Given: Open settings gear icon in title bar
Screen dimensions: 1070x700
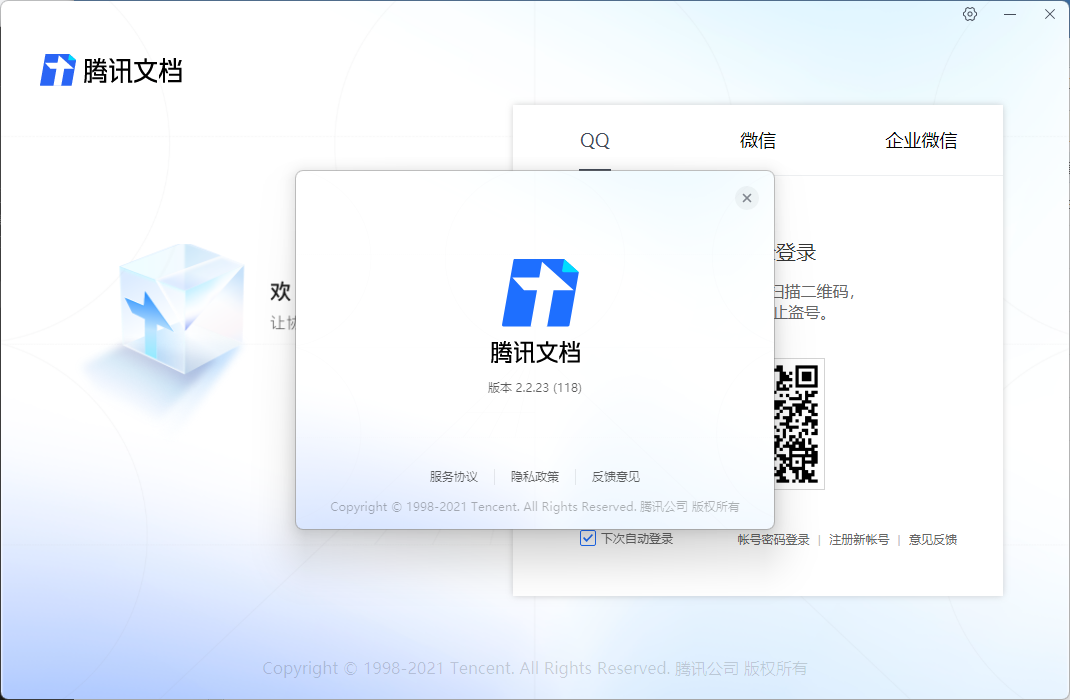Looking at the screenshot, I should 970,14.
